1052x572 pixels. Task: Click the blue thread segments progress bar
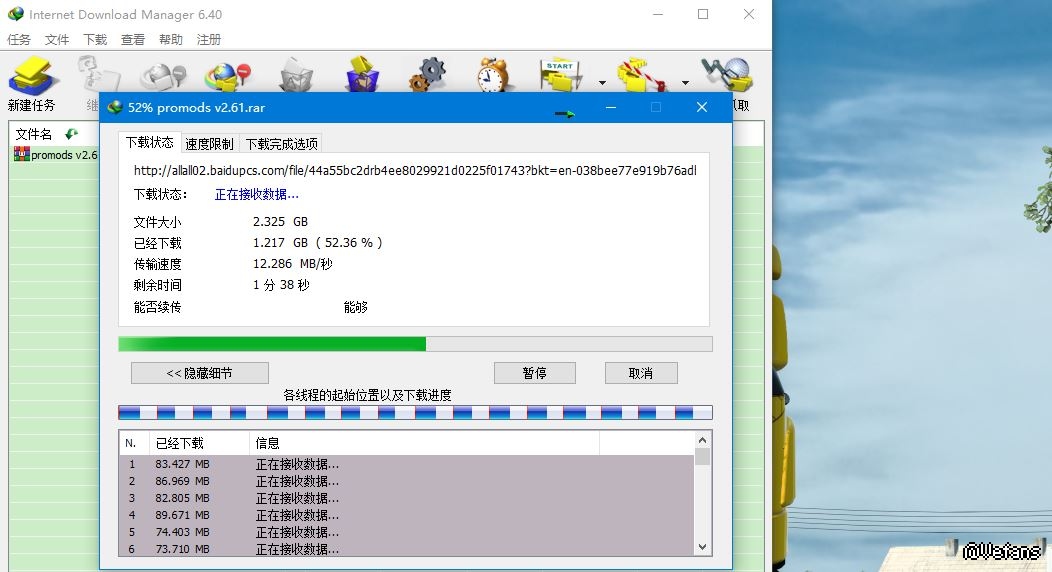tap(415, 412)
